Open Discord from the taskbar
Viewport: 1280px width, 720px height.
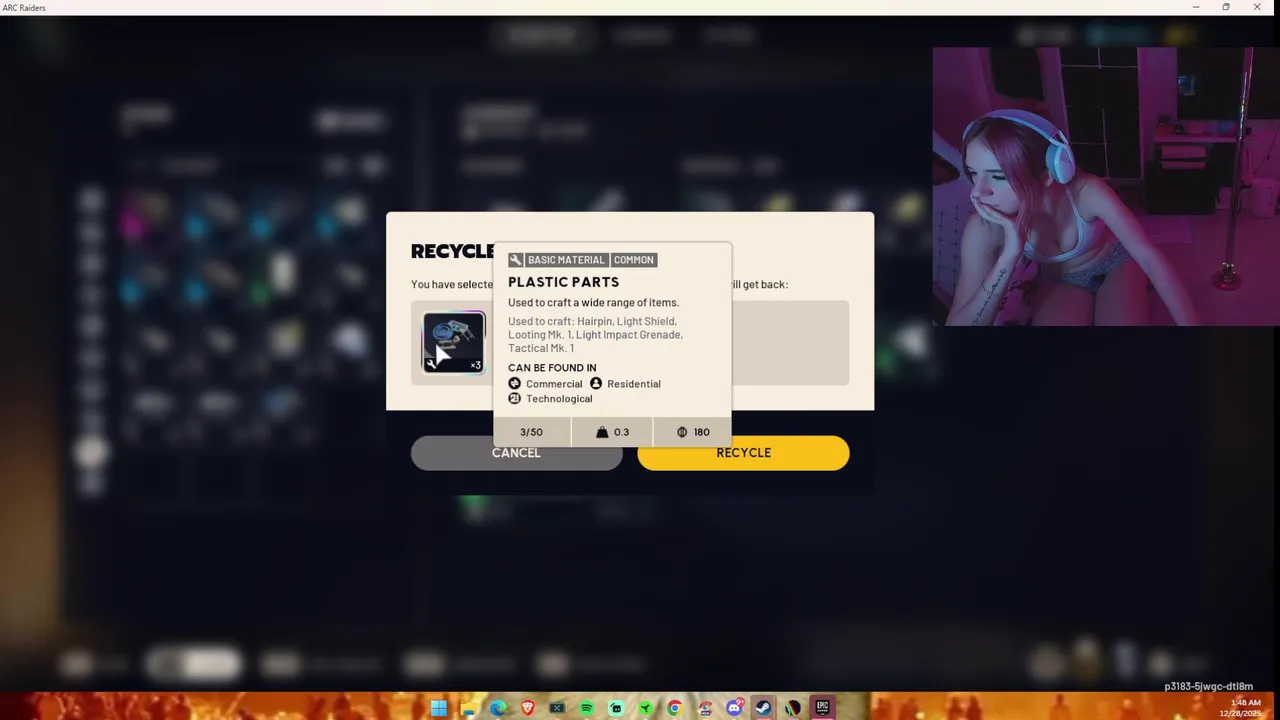click(734, 708)
